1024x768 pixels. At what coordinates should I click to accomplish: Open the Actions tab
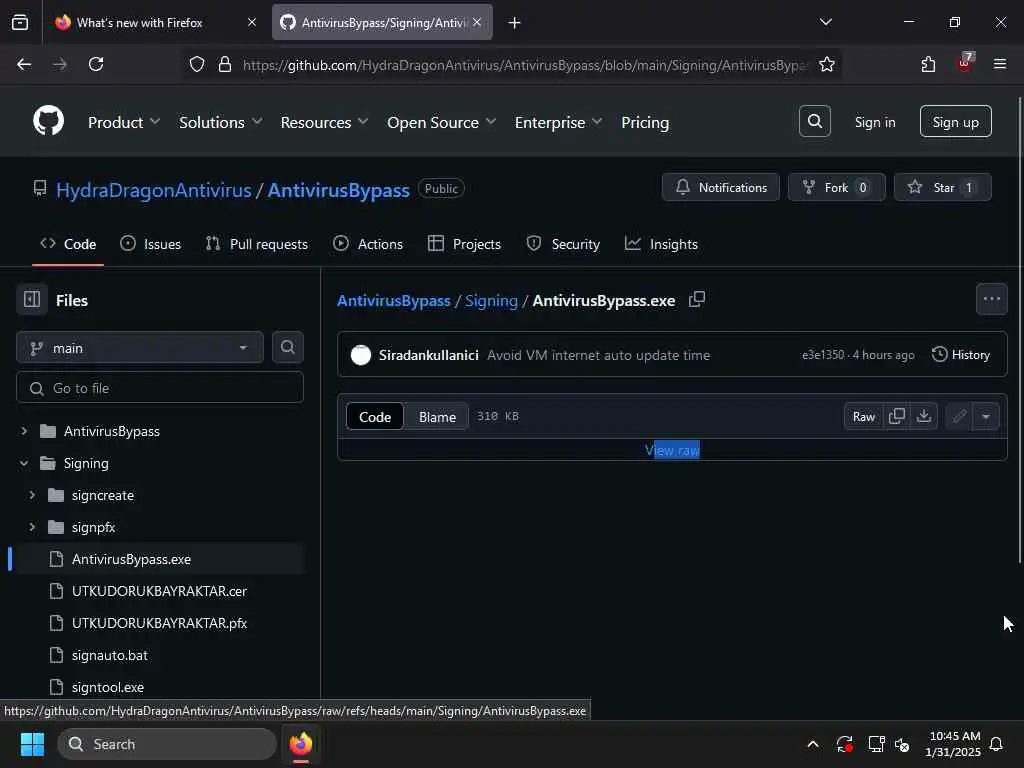pos(368,244)
